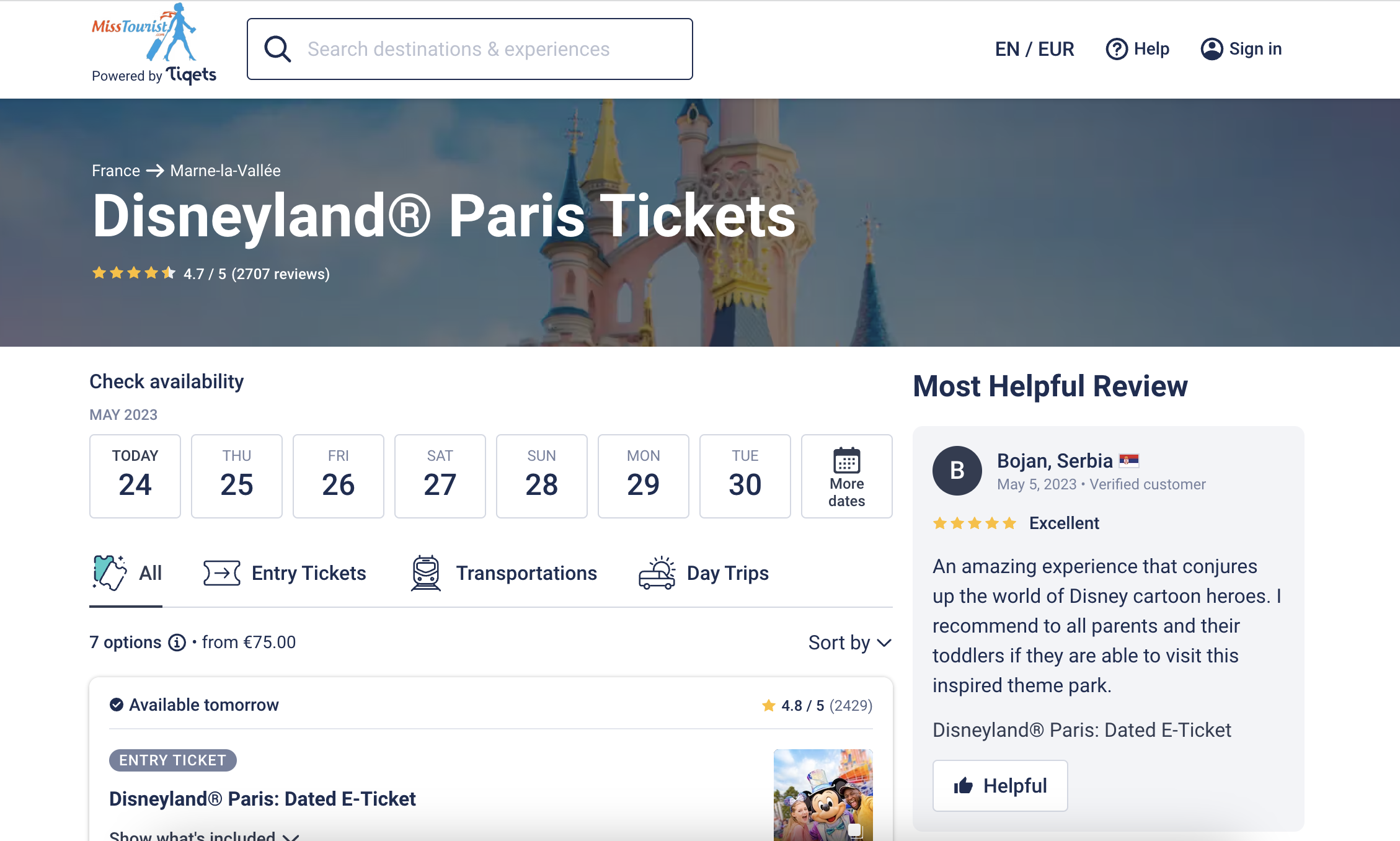This screenshot has height=841, width=1400.
Task: Select SUN 28 date
Action: click(x=542, y=476)
